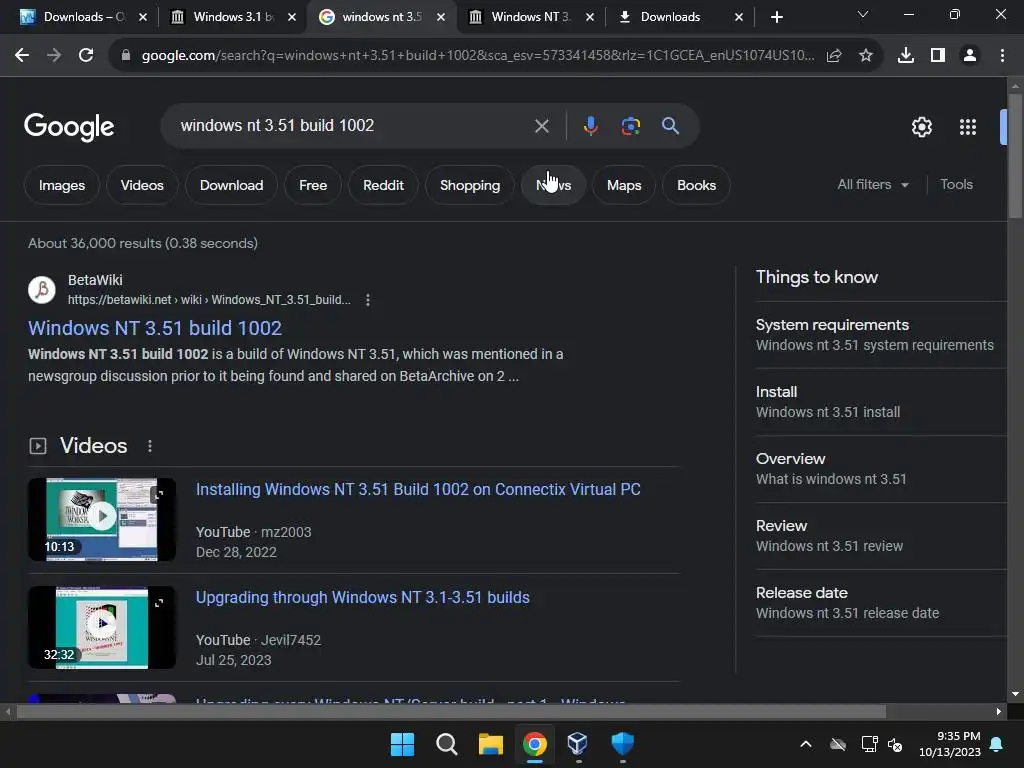
Task: Click the Google logo
Action: pyautogui.click(x=69, y=127)
